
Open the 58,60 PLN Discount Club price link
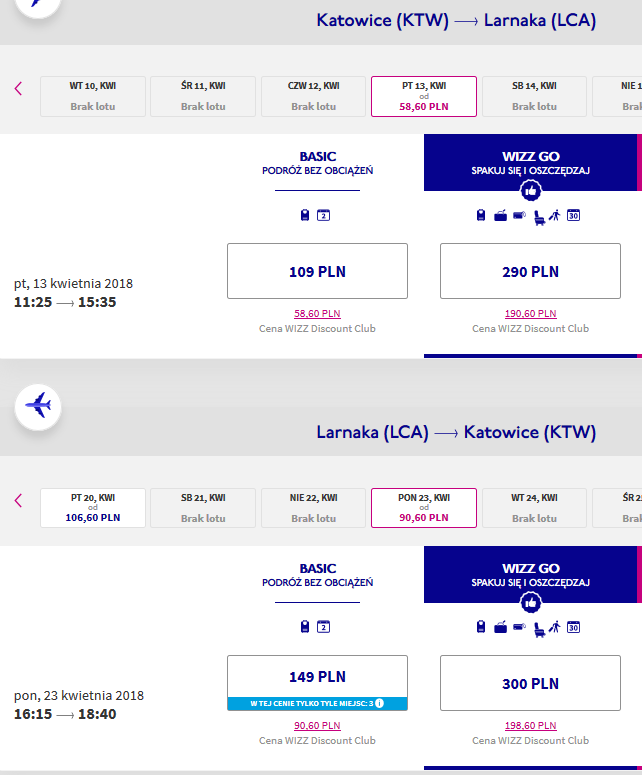317,313
